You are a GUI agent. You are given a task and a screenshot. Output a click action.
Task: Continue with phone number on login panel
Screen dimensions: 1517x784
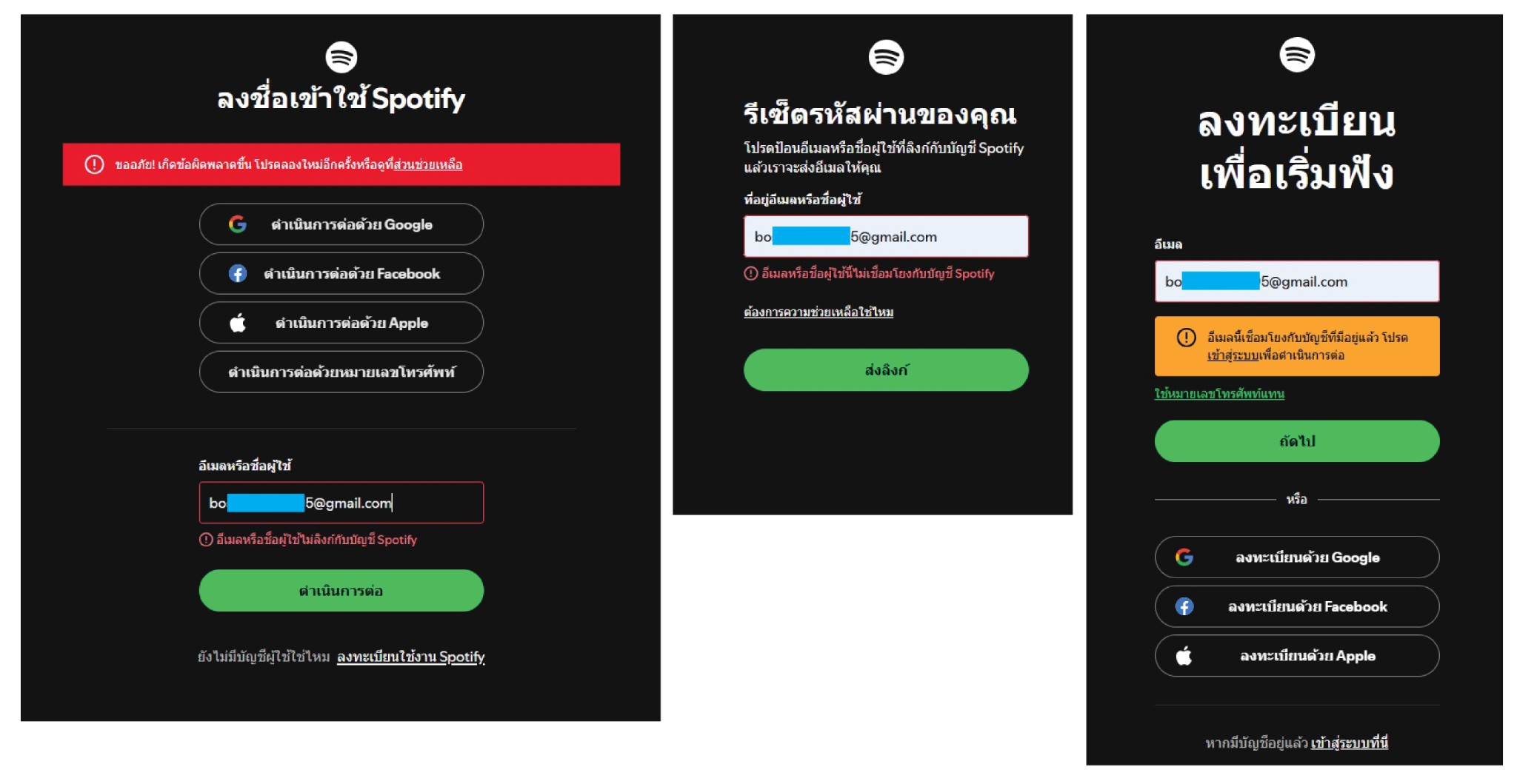[x=341, y=372]
